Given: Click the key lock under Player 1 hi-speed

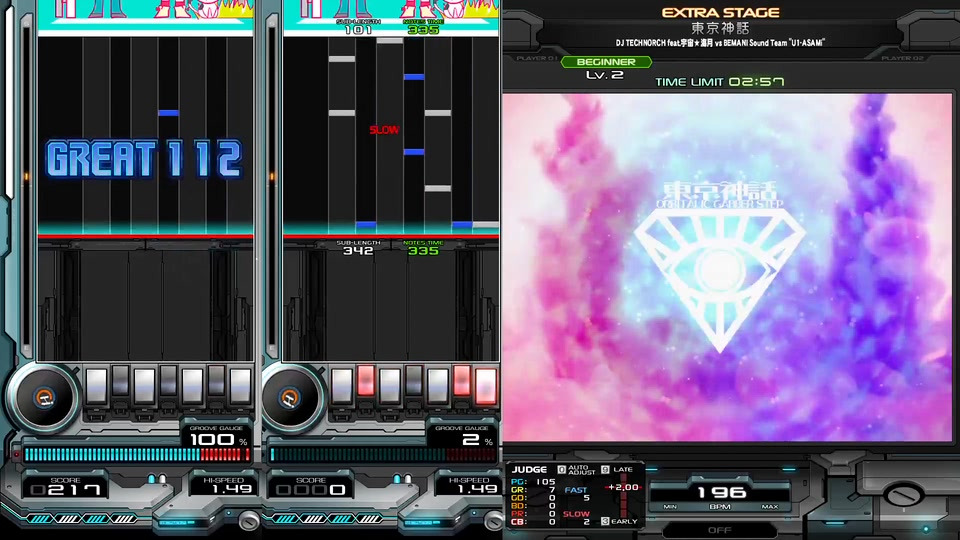Looking at the screenshot, I should point(249,521).
